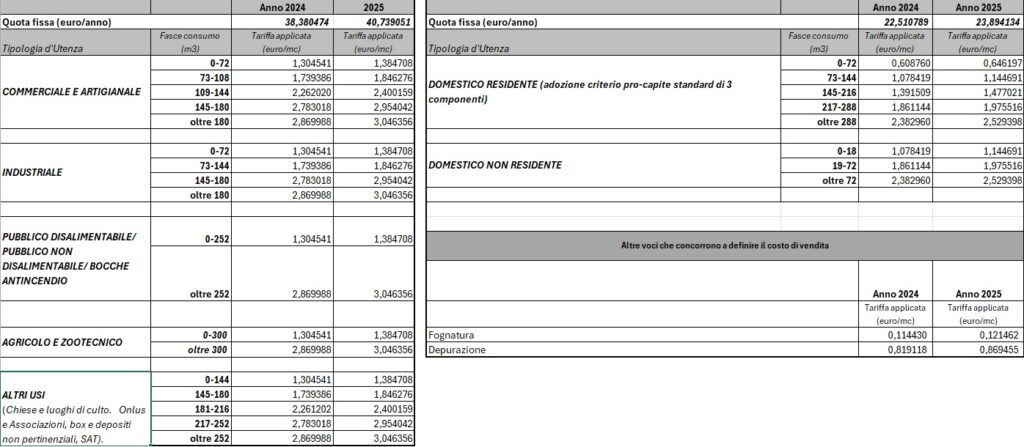The height and width of the screenshot is (447, 1024).
Task: Select the '109-144' consumption band cell
Action: pyautogui.click(x=192, y=92)
